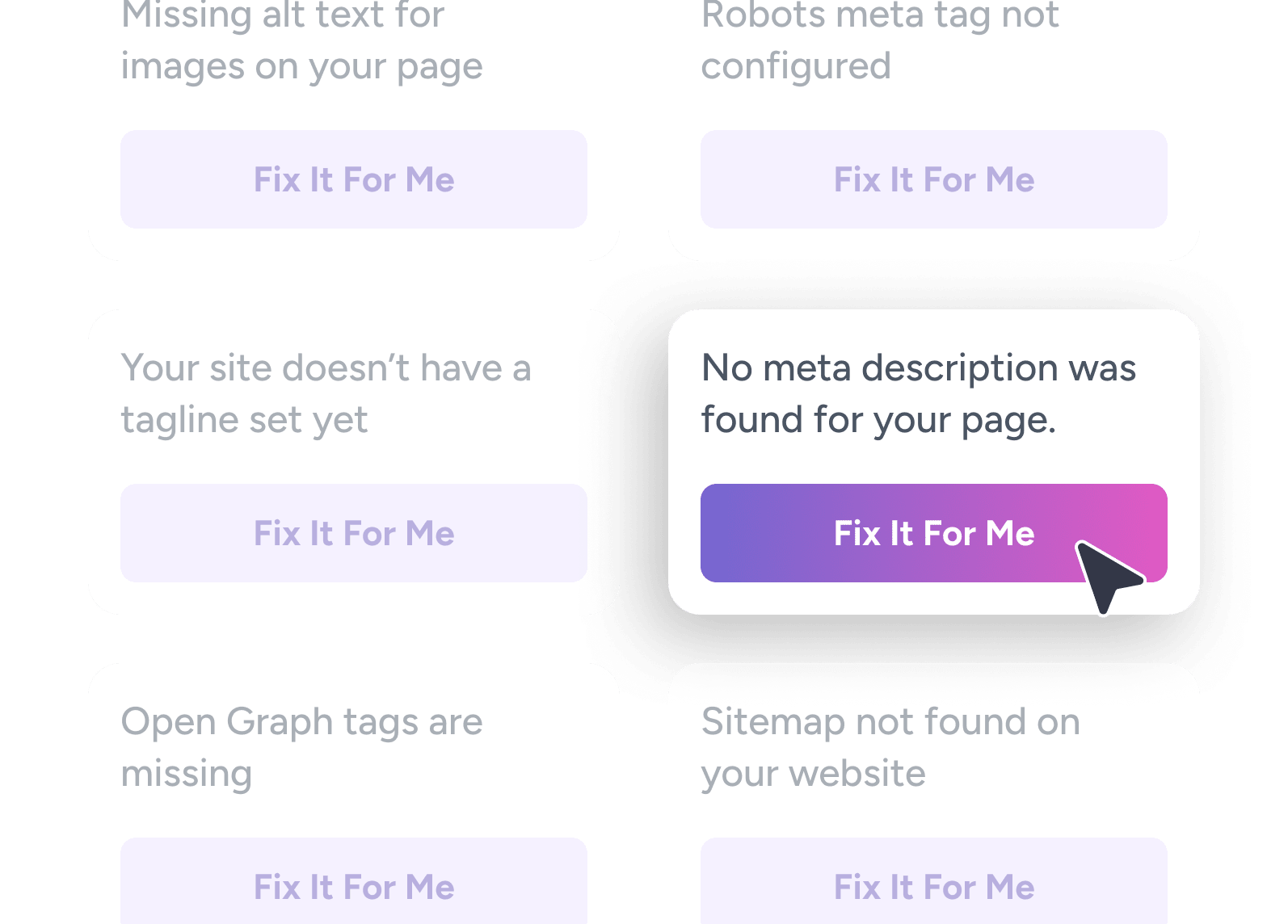Fix the missing site tagline issue
This screenshot has width=1288, height=924.
click(354, 533)
